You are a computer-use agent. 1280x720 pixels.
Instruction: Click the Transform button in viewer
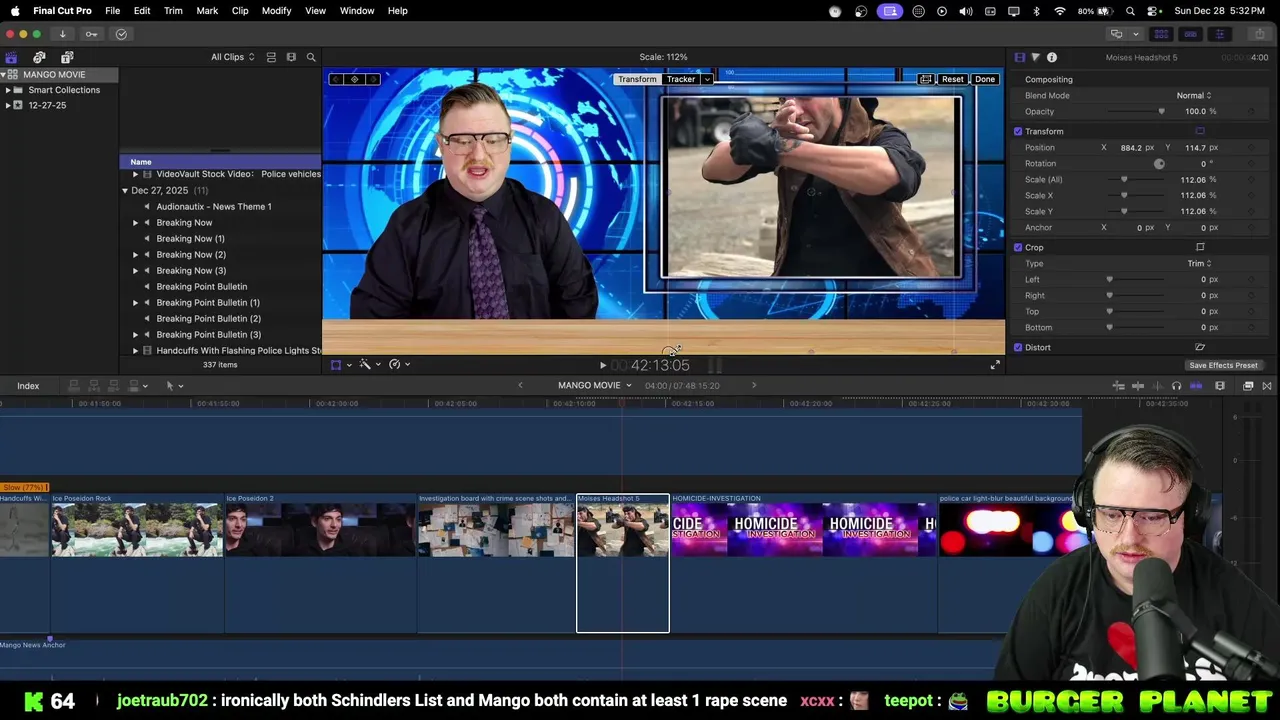click(x=637, y=79)
